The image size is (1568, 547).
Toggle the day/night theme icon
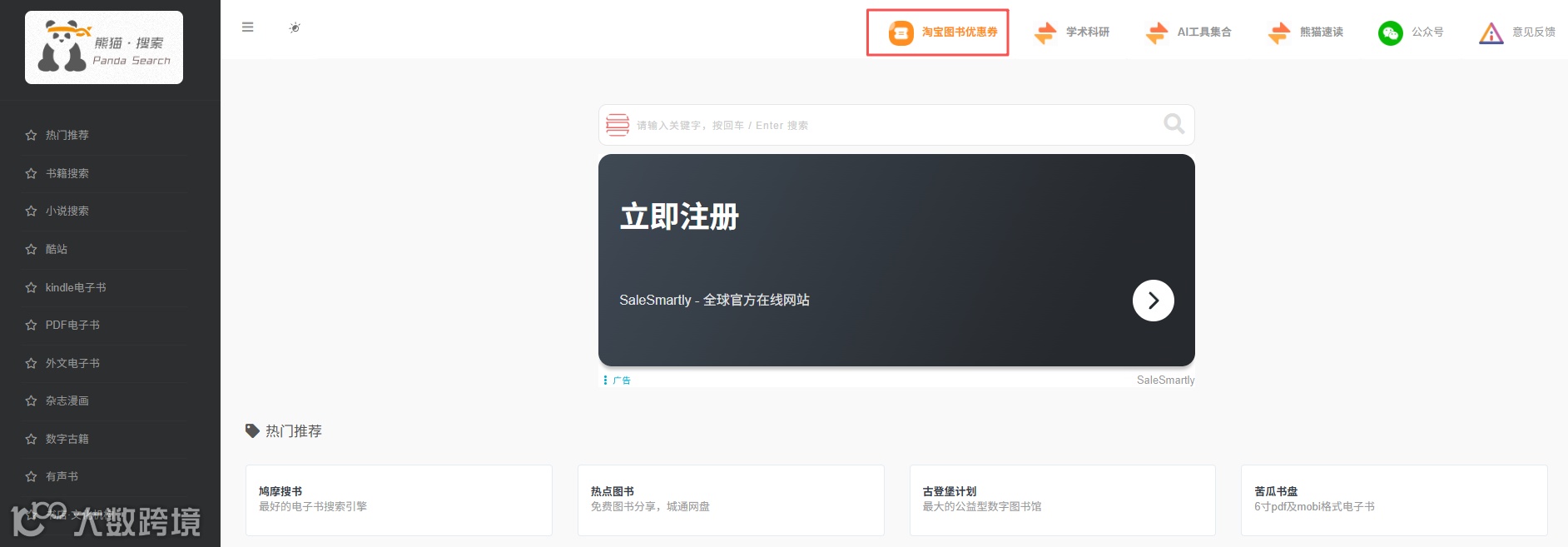tap(295, 27)
